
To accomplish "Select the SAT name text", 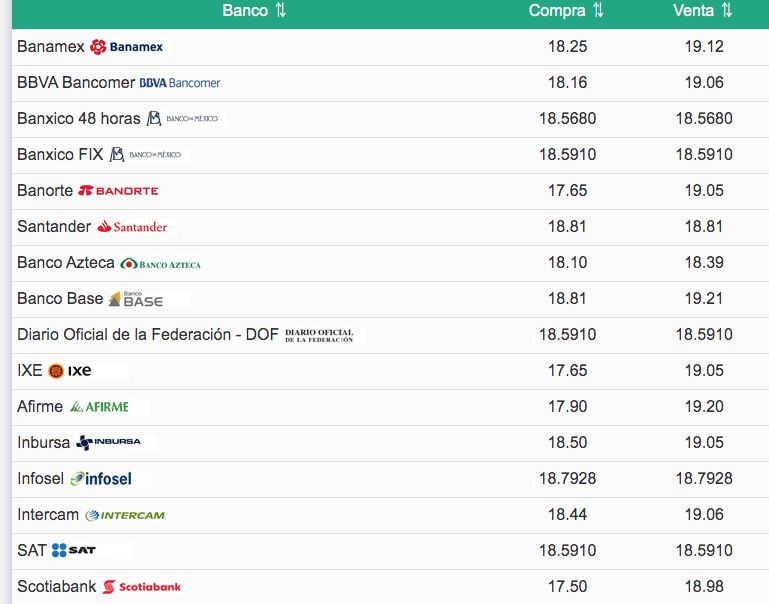I will click(x=31, y=551).
